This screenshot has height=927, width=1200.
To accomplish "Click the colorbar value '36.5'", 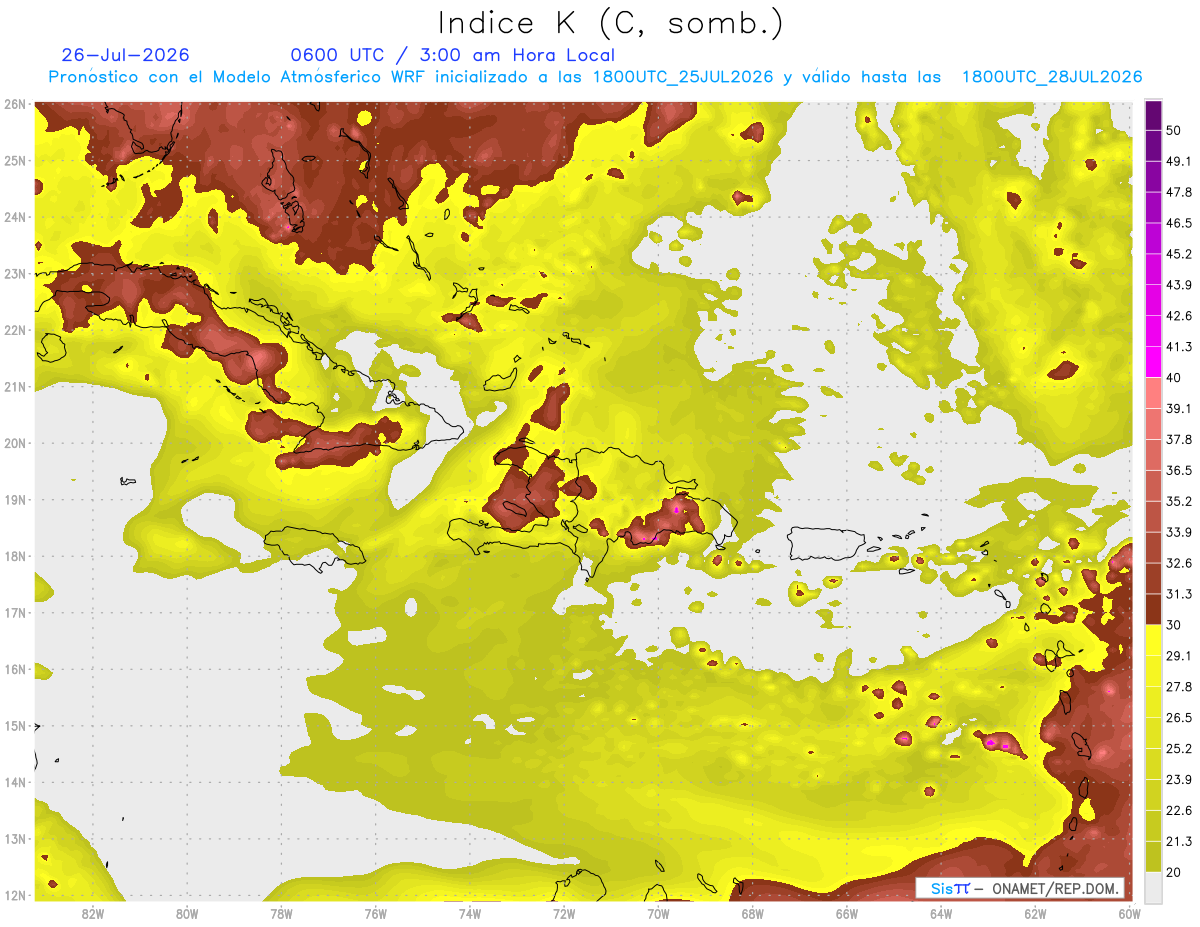I will click(1179, 470).
